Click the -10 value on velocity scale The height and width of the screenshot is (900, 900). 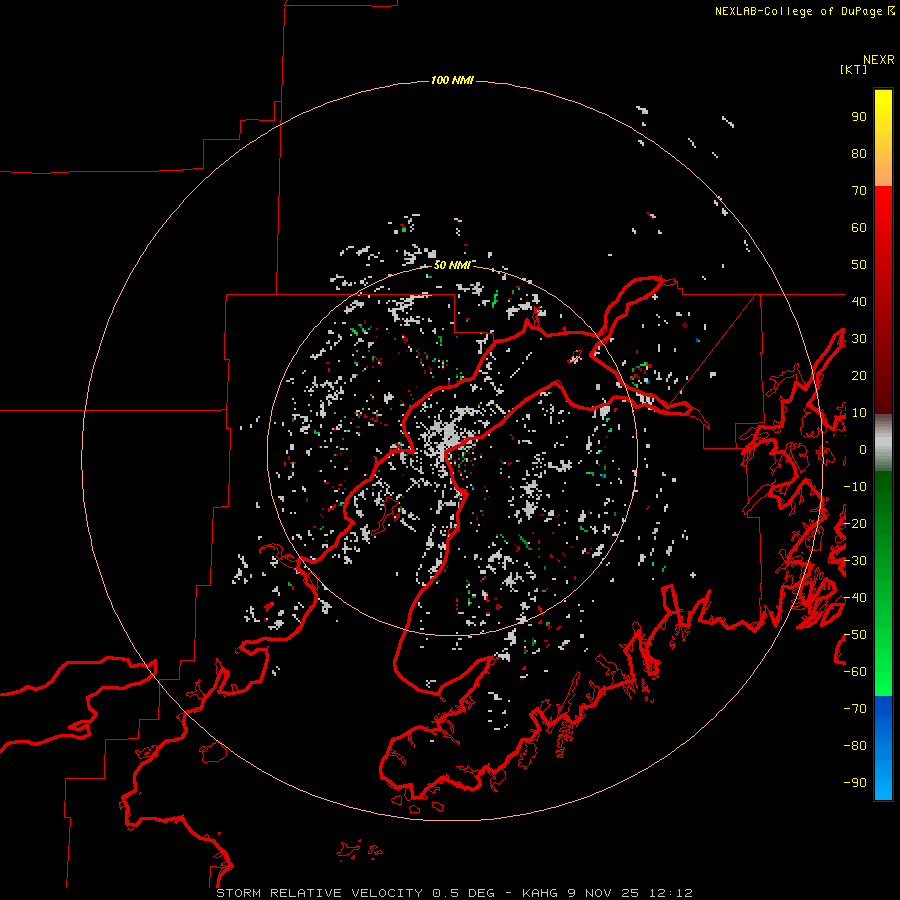pyautogui.click(x=855, y=487)
